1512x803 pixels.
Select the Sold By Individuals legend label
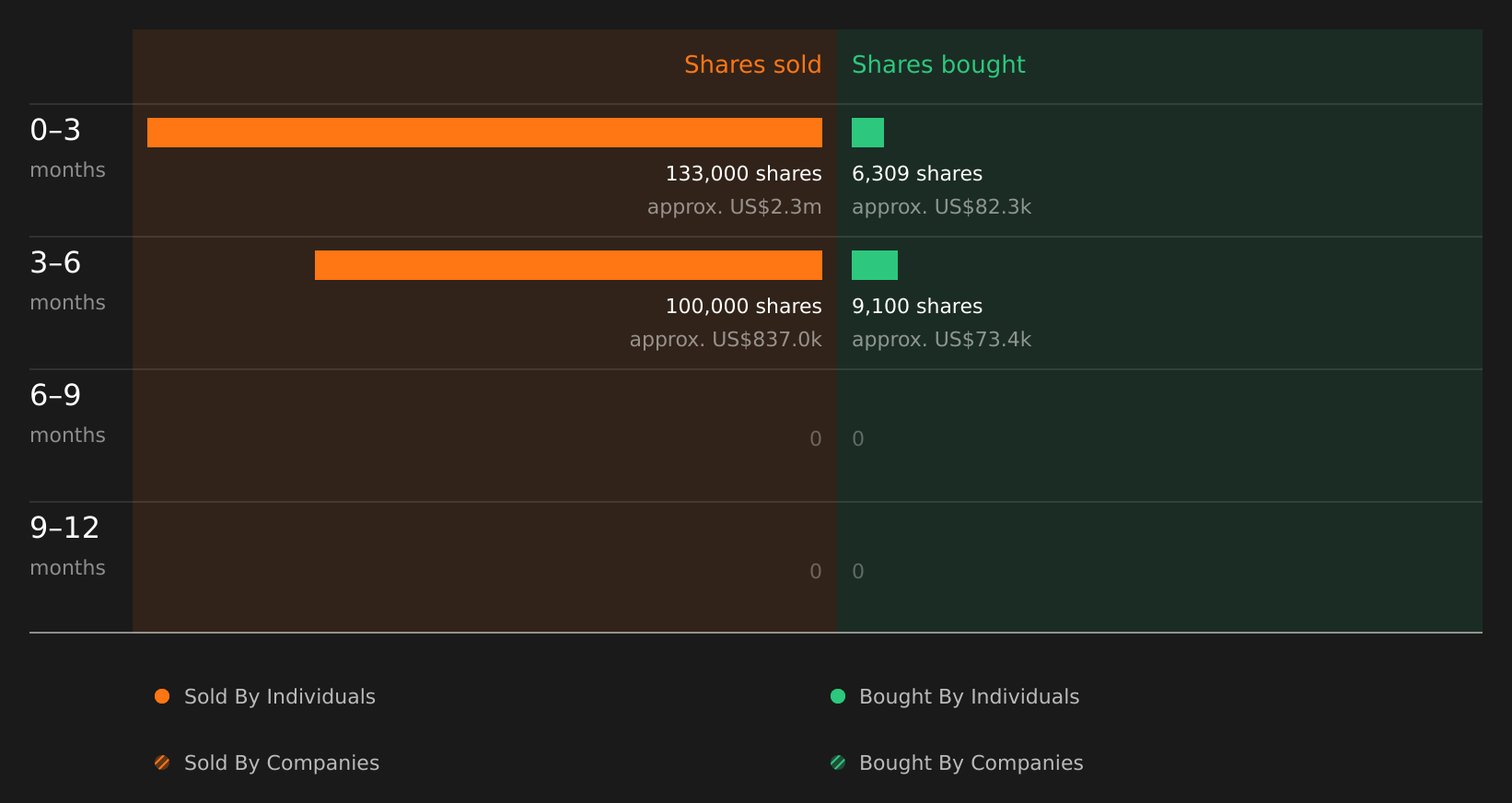pyautogui.click(x=280, y=697)
